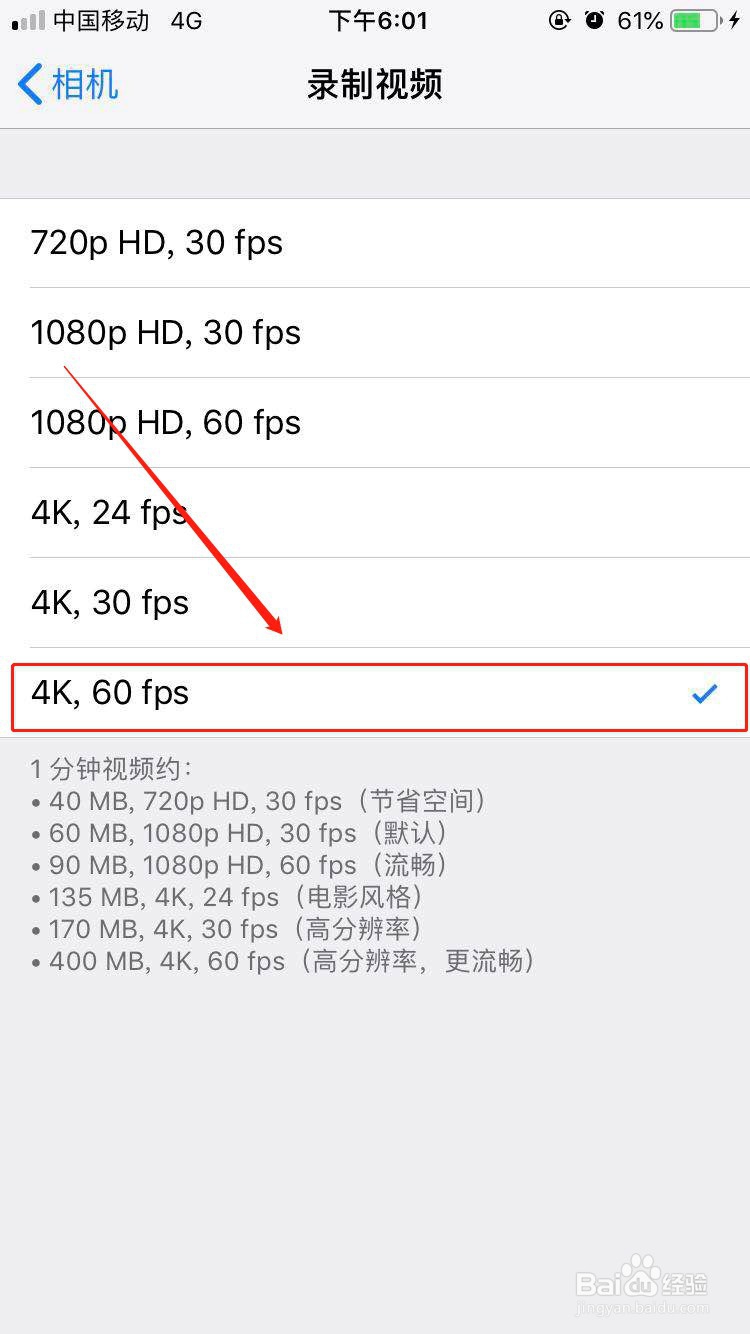Tap the 下午6:01 clock in status bar
This screenshot has height=1334, width=750.
point(378,20)
